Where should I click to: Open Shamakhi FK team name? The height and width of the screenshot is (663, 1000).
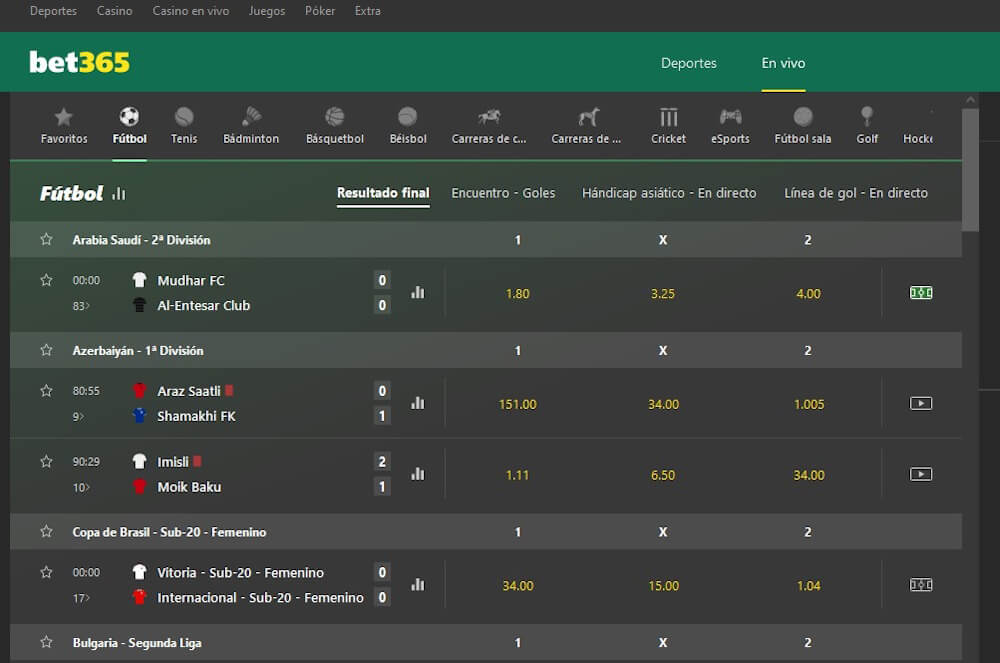pyautogui.click(x=196, y=416)
